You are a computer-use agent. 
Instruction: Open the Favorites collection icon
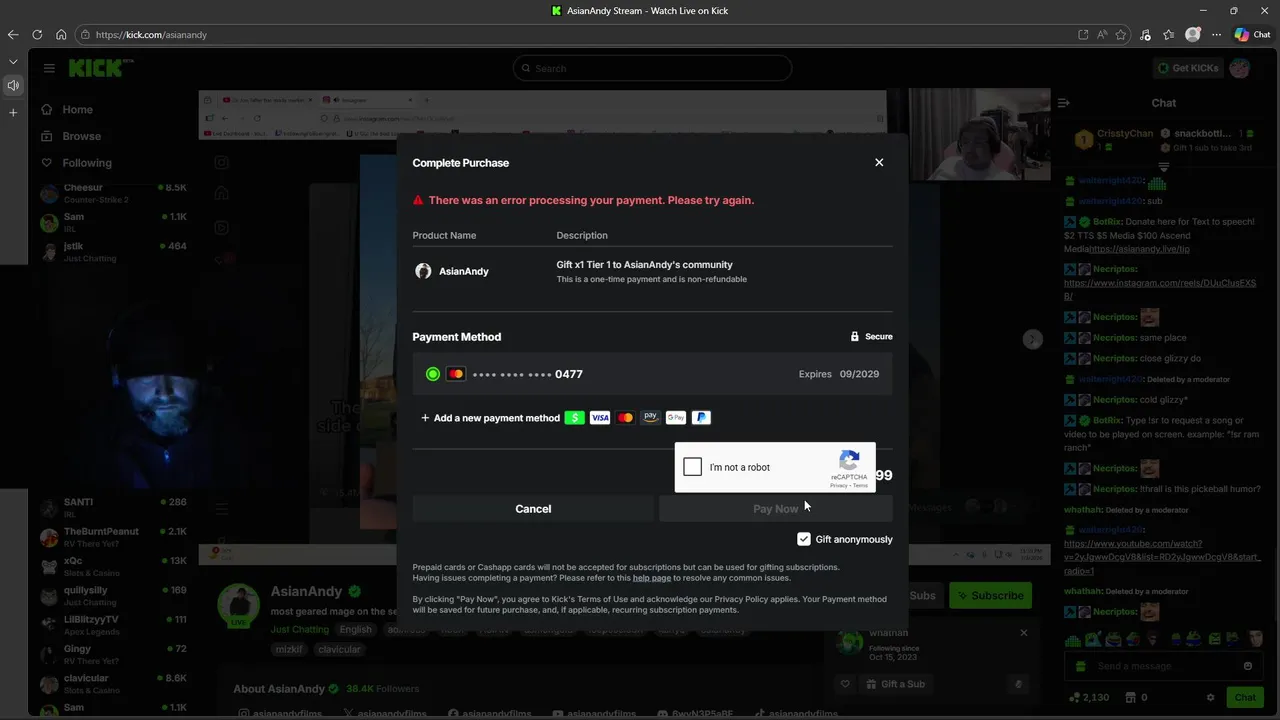(x=1169, y=34)
